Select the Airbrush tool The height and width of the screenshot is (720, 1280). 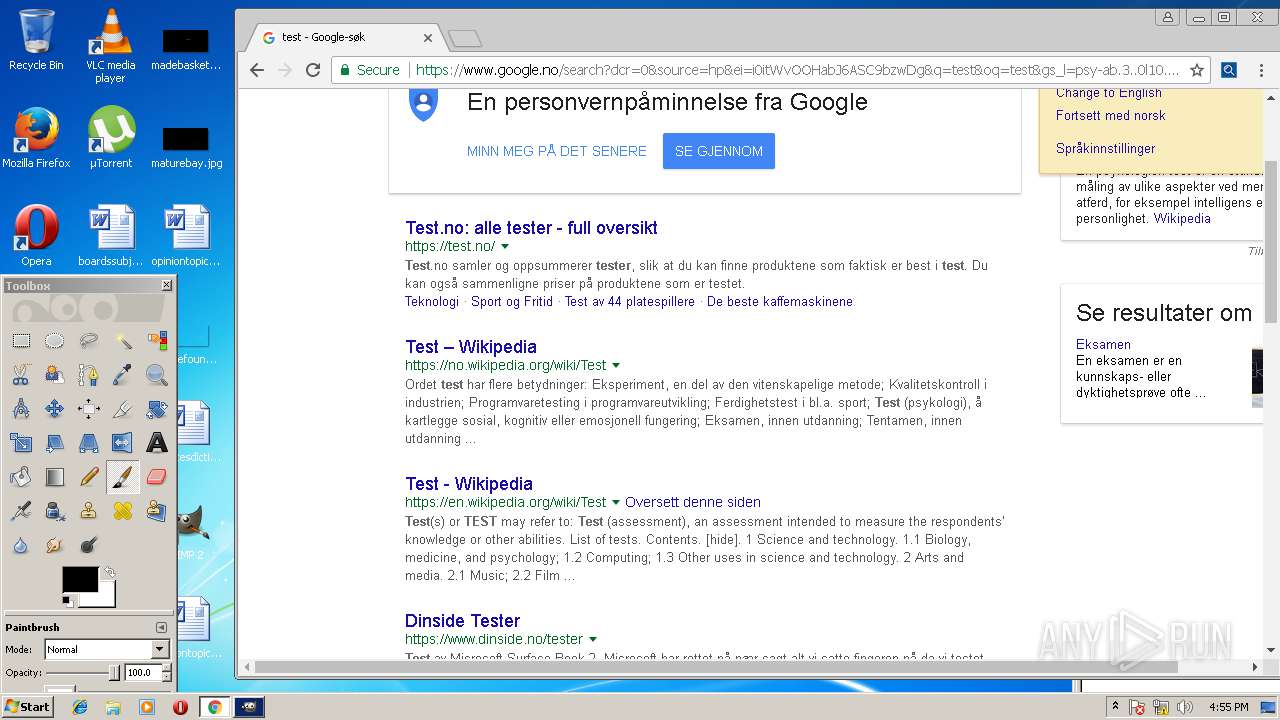pyautogui.click(x=21, y=511)
